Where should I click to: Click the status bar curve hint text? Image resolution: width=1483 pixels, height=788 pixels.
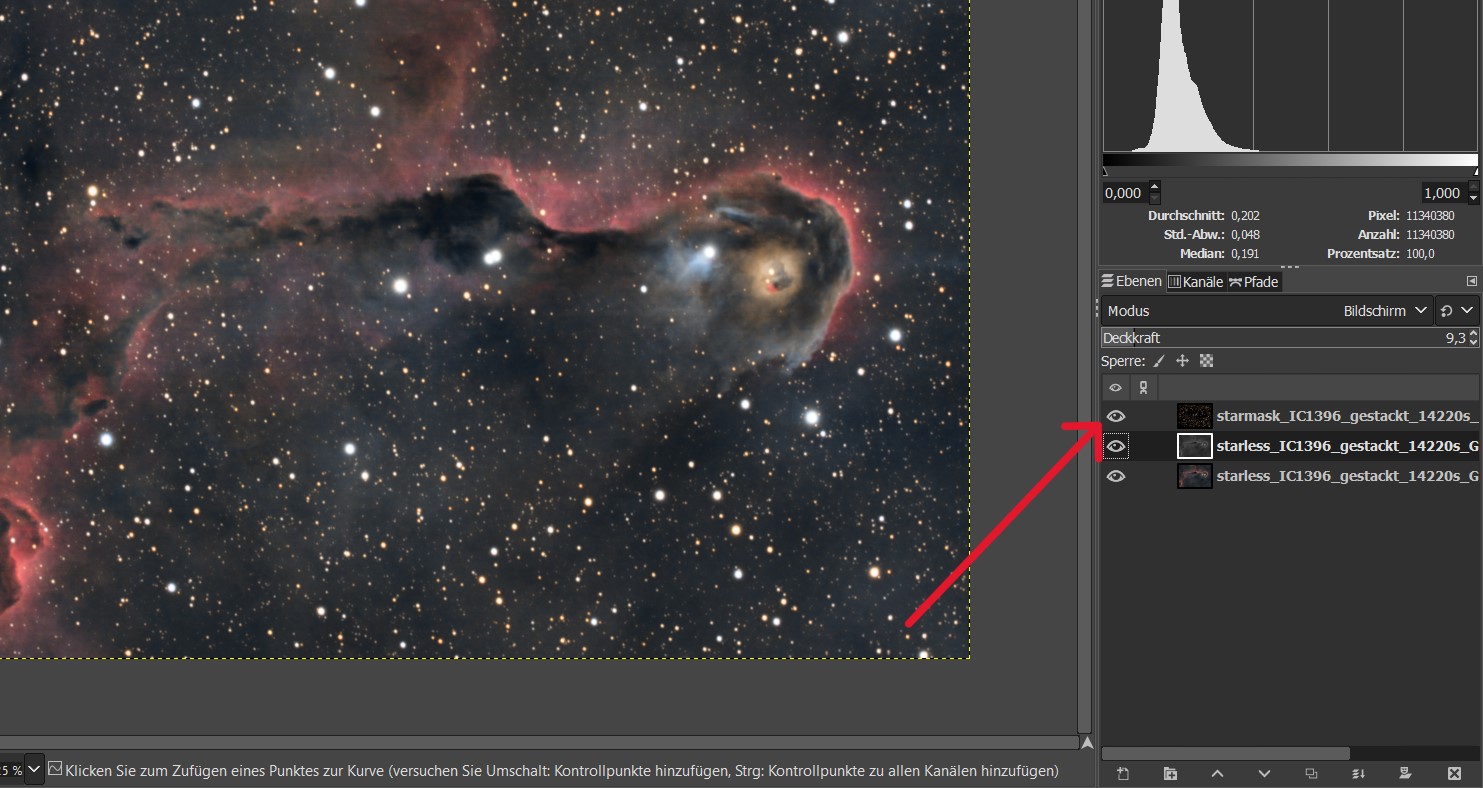tap(561, 770)
